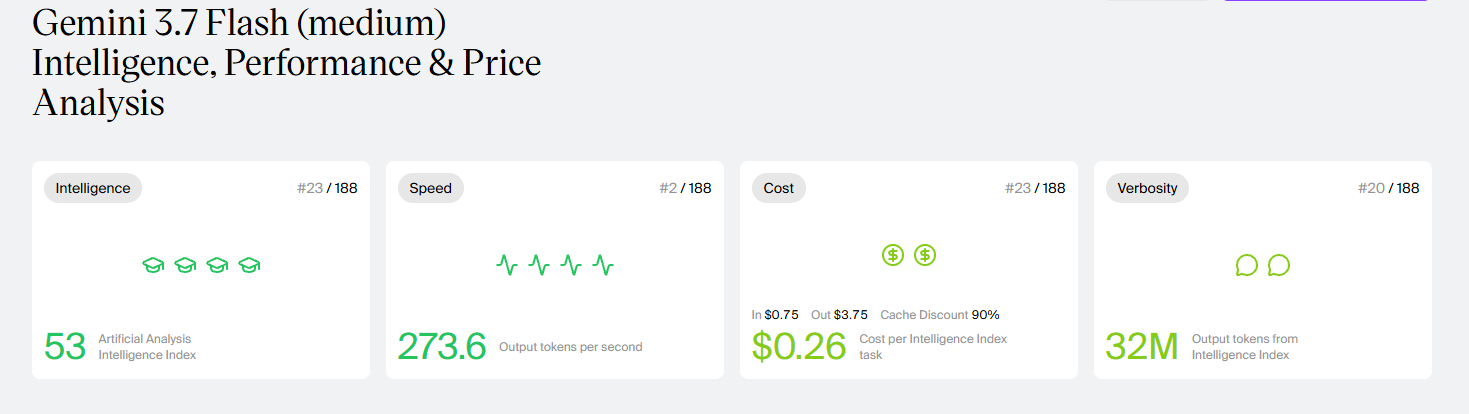The image size is (1469, 414).
Task: Click the 273.6 tokens per second value
Action: (x=442, y=346)
